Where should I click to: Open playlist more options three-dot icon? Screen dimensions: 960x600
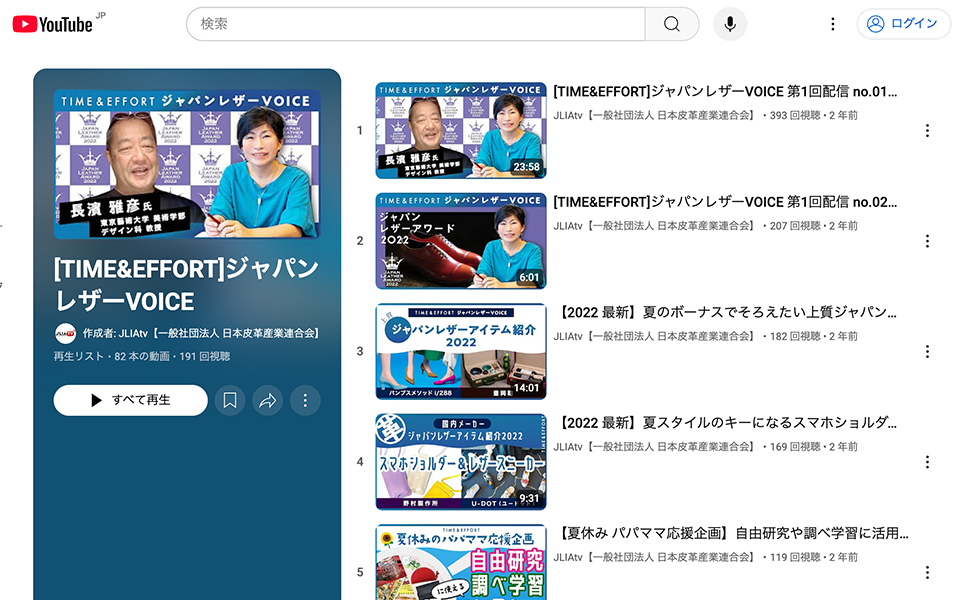coord(306,400)
